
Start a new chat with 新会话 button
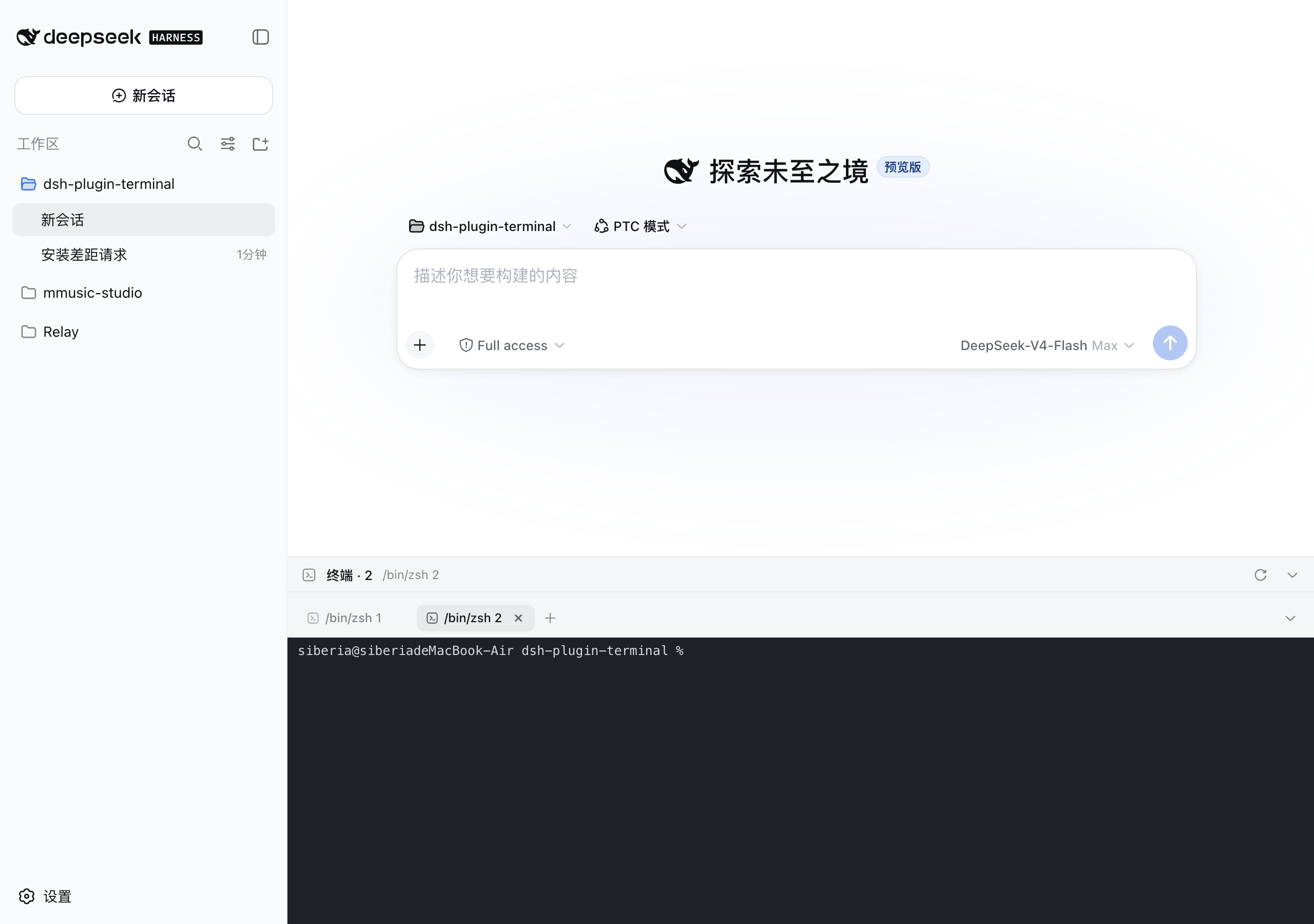click(x=144, y=95)
